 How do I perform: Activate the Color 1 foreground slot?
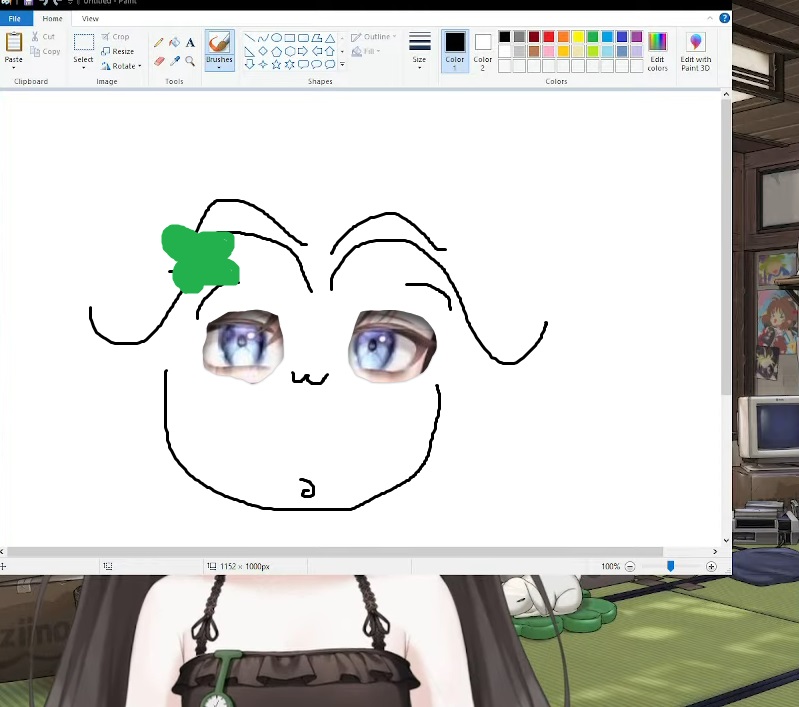point(455,50)
